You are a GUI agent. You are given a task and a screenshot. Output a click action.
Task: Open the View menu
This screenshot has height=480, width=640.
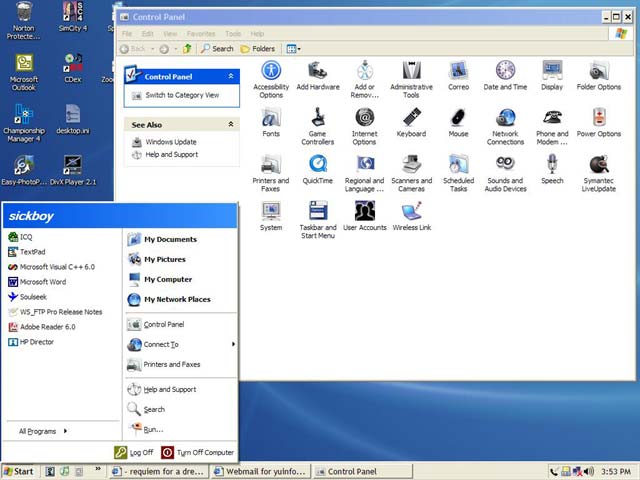[x=170, y=34]
